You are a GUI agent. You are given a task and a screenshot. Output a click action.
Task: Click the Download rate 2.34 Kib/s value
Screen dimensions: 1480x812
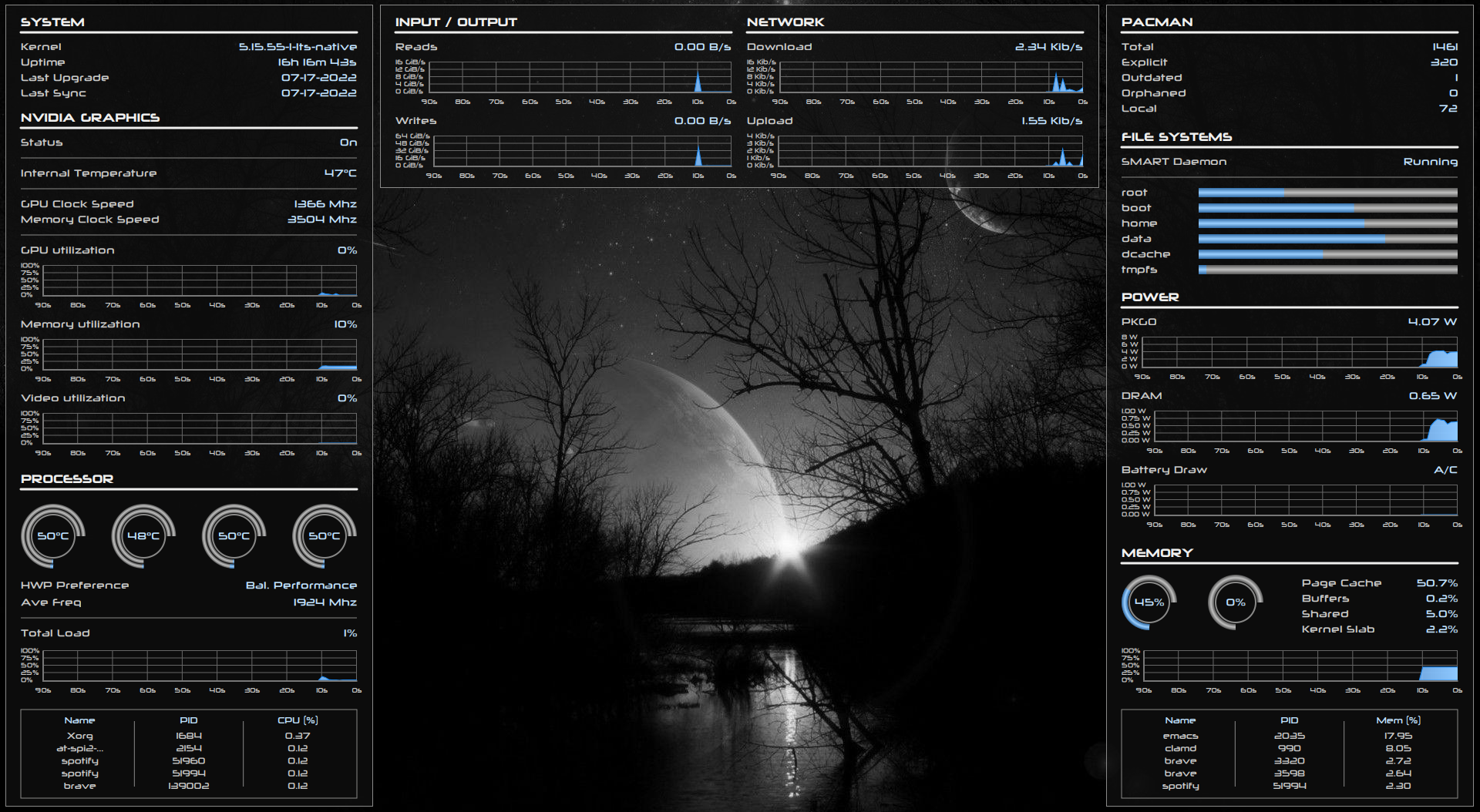click(1048, 47)
